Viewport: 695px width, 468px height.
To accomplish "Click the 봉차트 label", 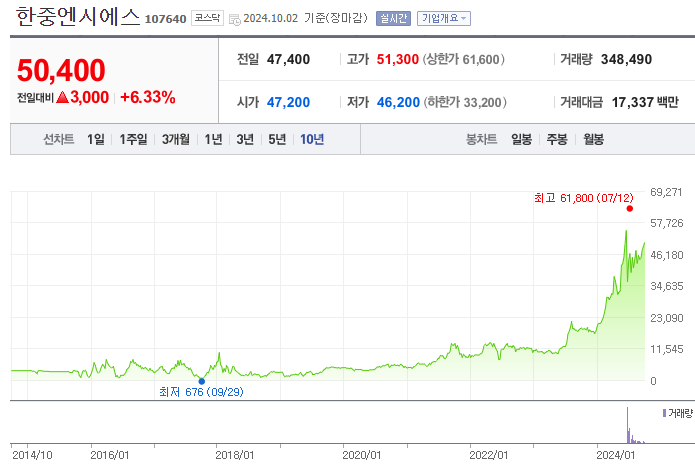I will (481, 140).
